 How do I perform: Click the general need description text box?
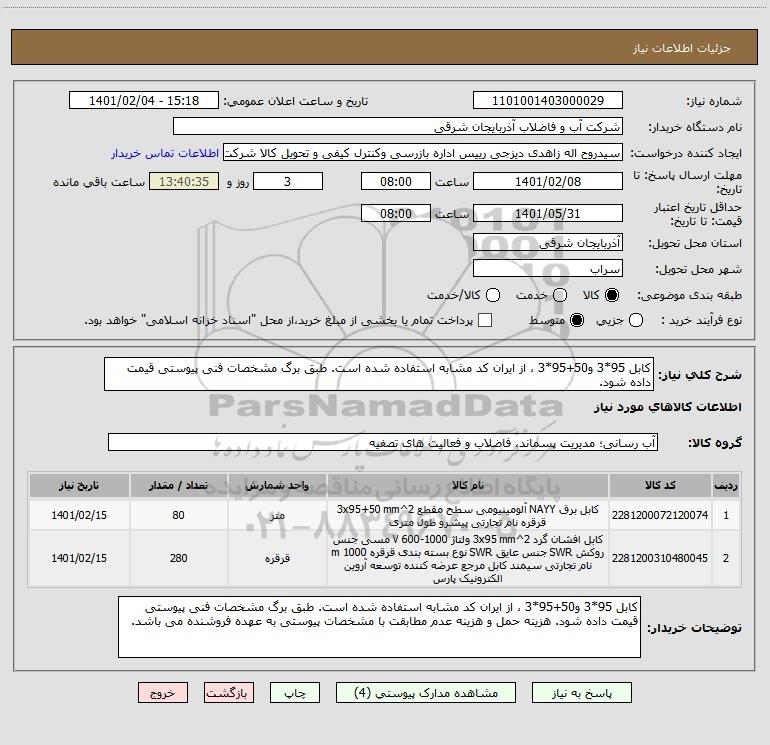[x=379, y=374]
